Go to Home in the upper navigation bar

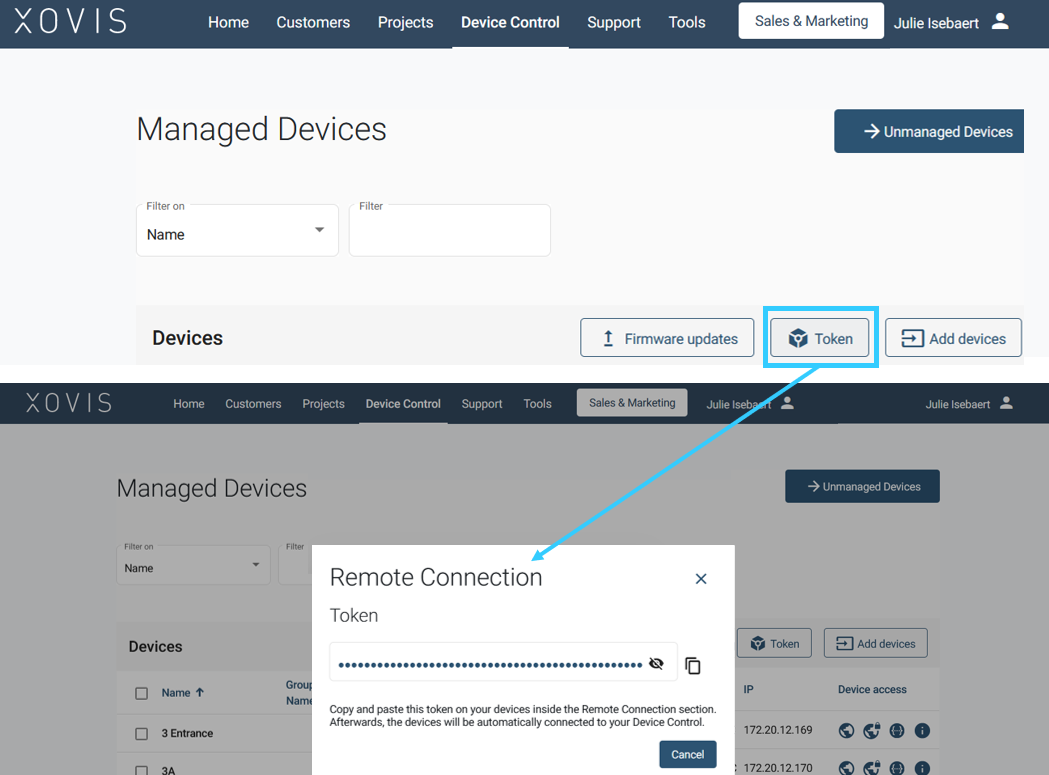click(228, 22)
